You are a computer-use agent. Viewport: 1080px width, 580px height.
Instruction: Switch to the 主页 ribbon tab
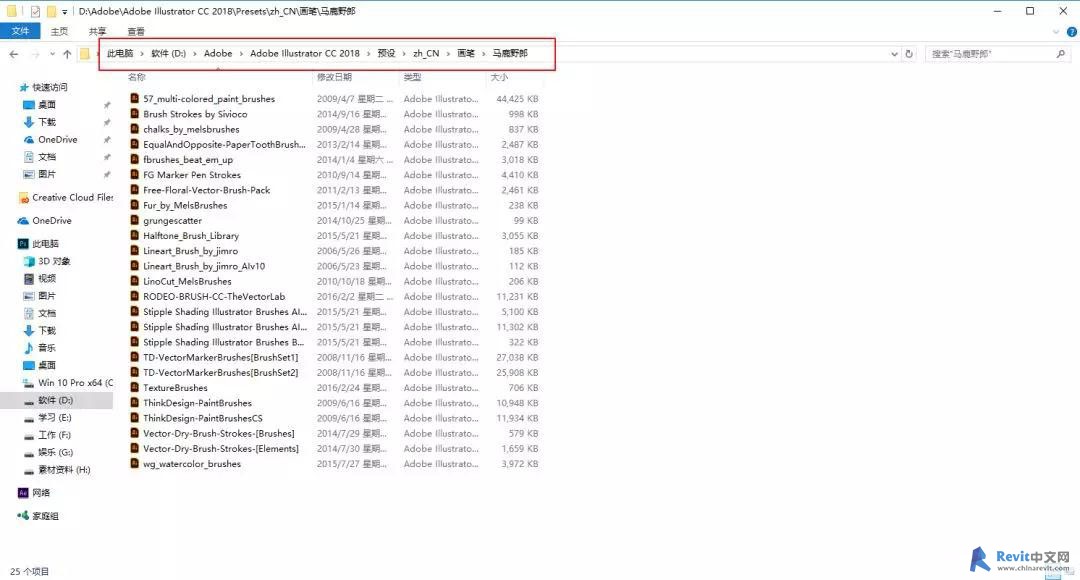point(59,32)
